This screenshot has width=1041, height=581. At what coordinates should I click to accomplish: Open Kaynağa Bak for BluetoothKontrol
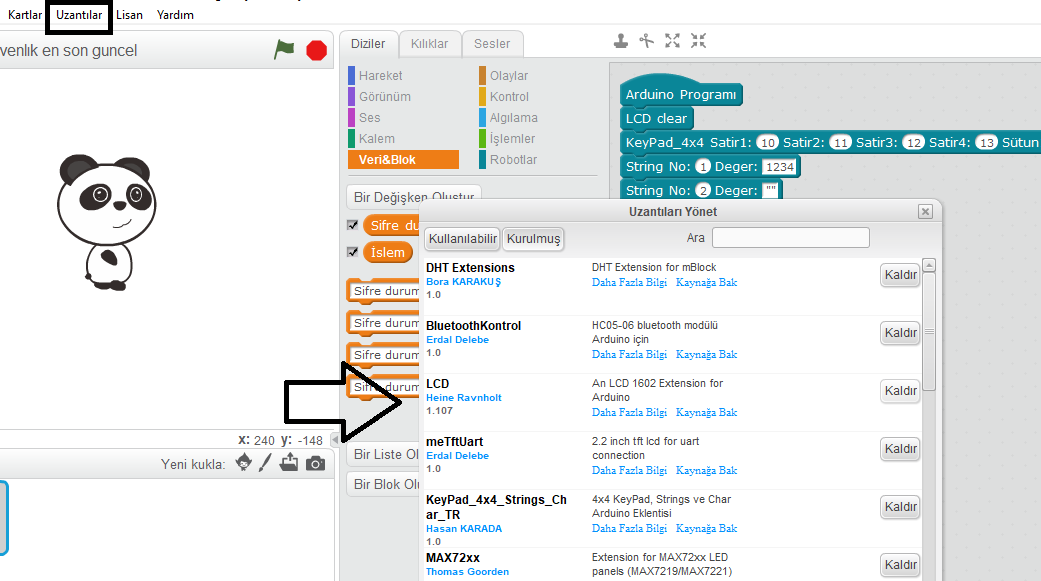[706, 355]
